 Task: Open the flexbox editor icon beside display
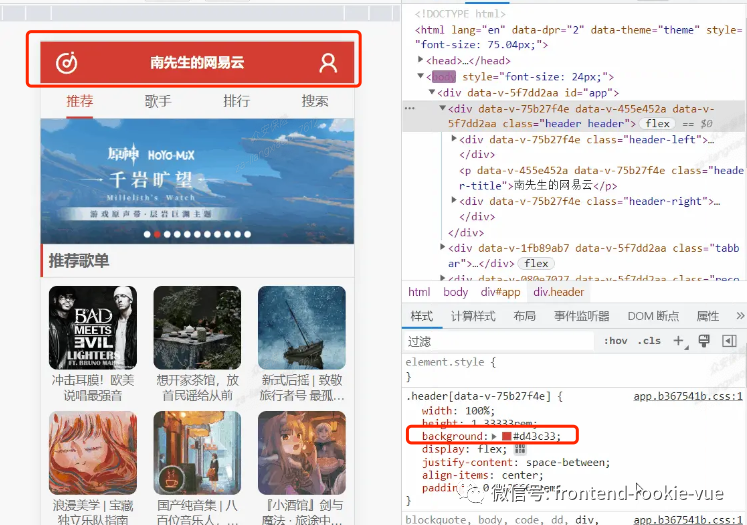[520, 449]
